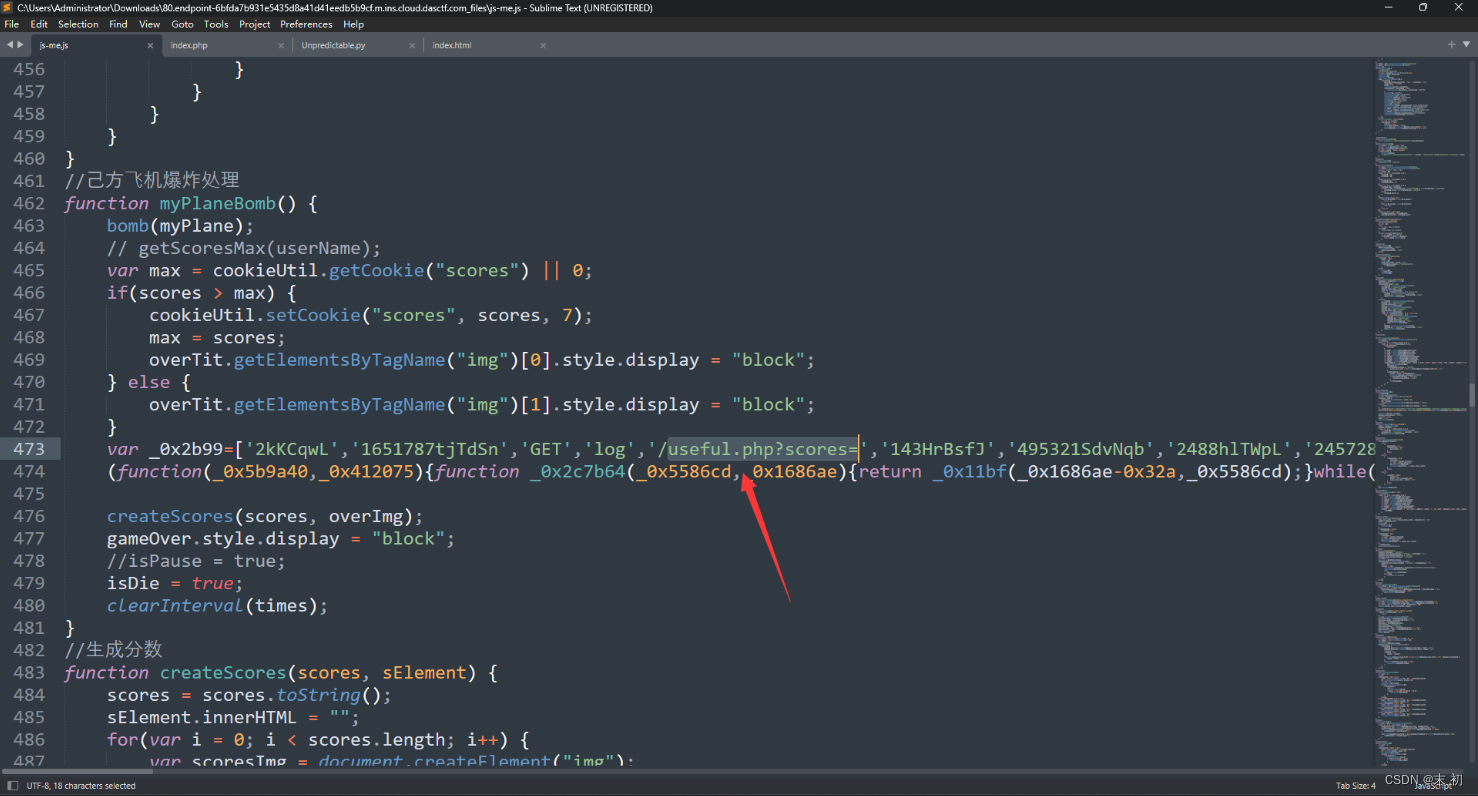Click the horizontal scrollbar thumb
Screen dimensions: 1478x796
coord(78,771)
